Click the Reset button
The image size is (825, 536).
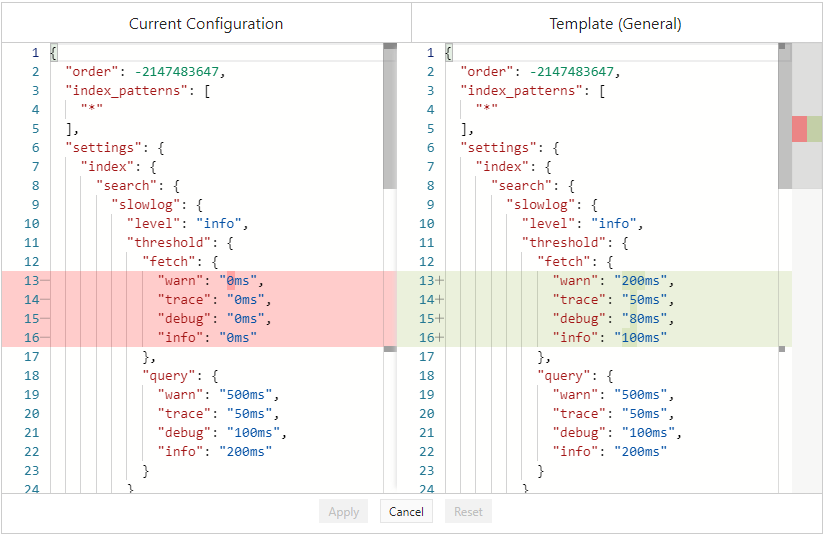pos(468,512)
